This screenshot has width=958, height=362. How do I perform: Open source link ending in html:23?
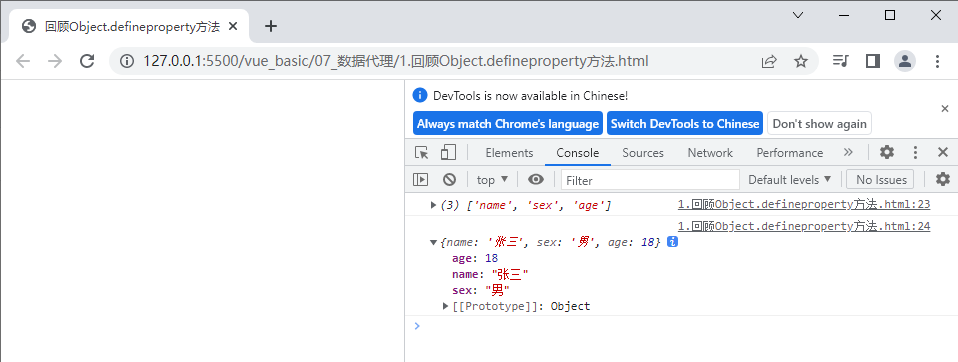(x=804, y=204)
